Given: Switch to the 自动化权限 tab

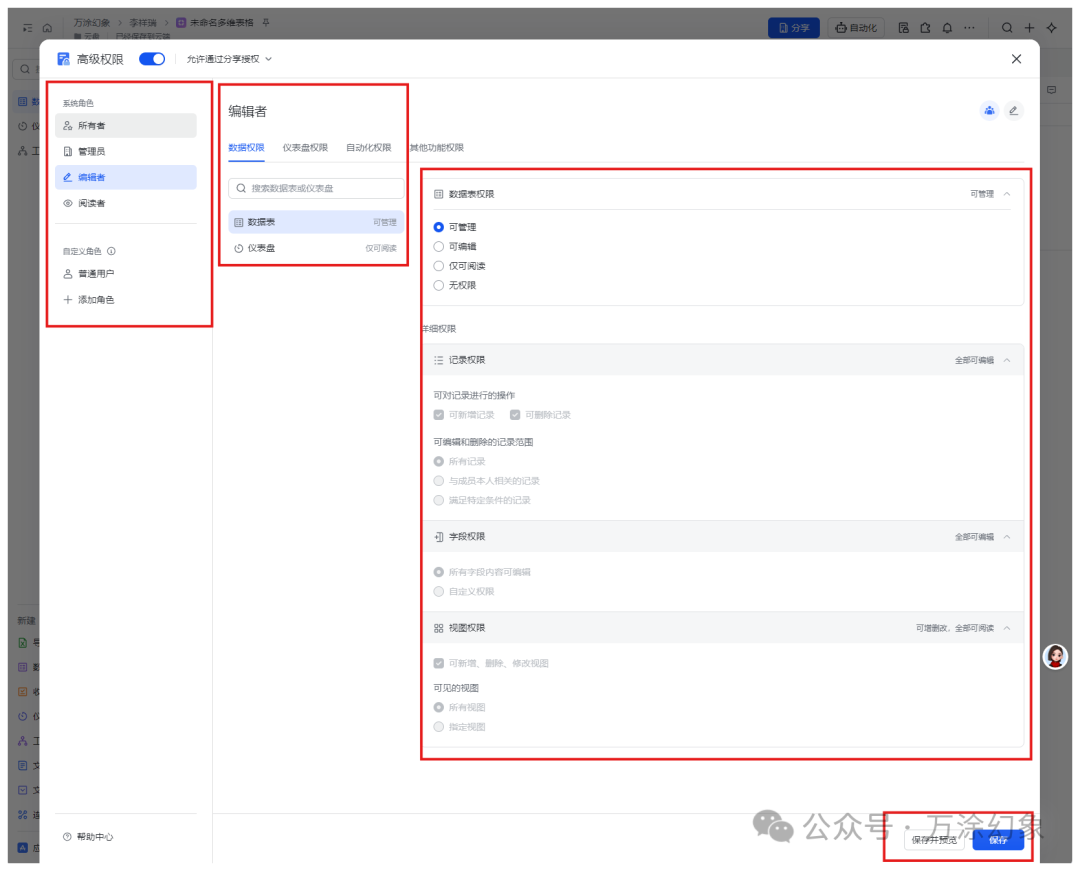Looking at the screenshot, I should [368, 148].
